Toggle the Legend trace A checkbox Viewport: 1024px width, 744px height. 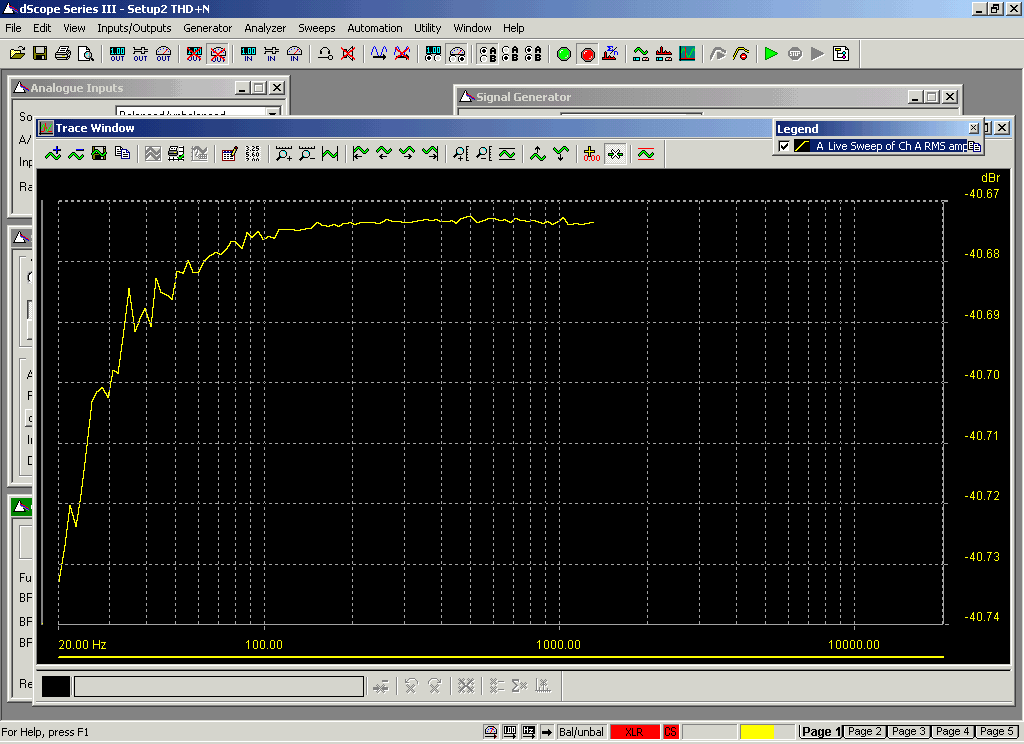click(784, 146)
